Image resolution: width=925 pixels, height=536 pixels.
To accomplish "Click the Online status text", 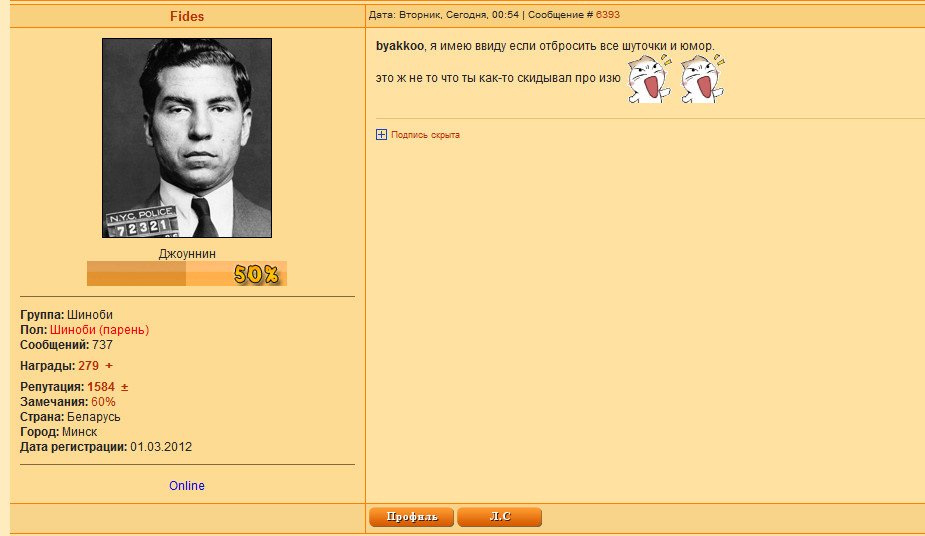I will coord(187,486).
